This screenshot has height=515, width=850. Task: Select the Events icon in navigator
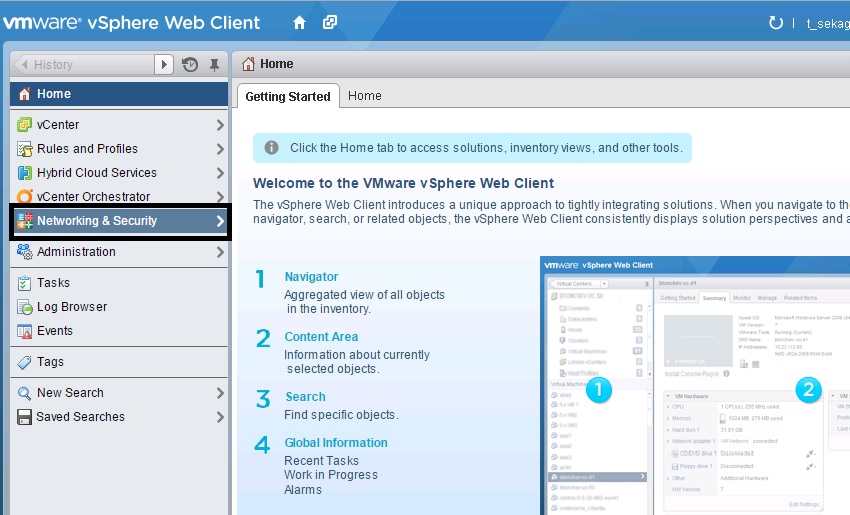click(x=25, y=331)
